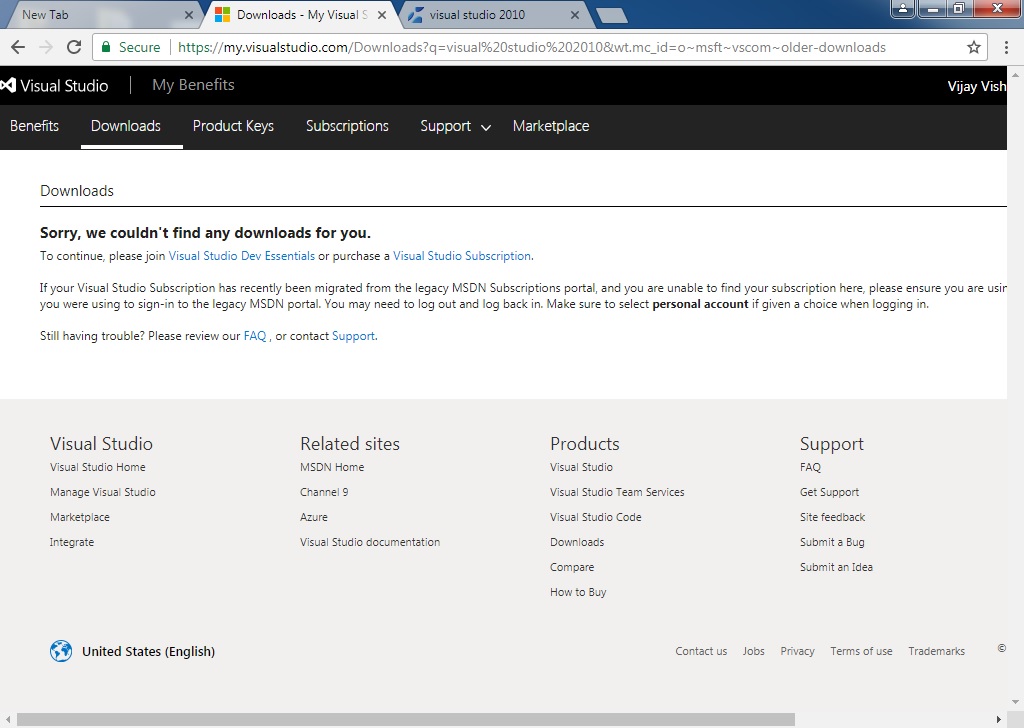
Task: Switch to the New Tab tab
Action: [x=100, y=15]
